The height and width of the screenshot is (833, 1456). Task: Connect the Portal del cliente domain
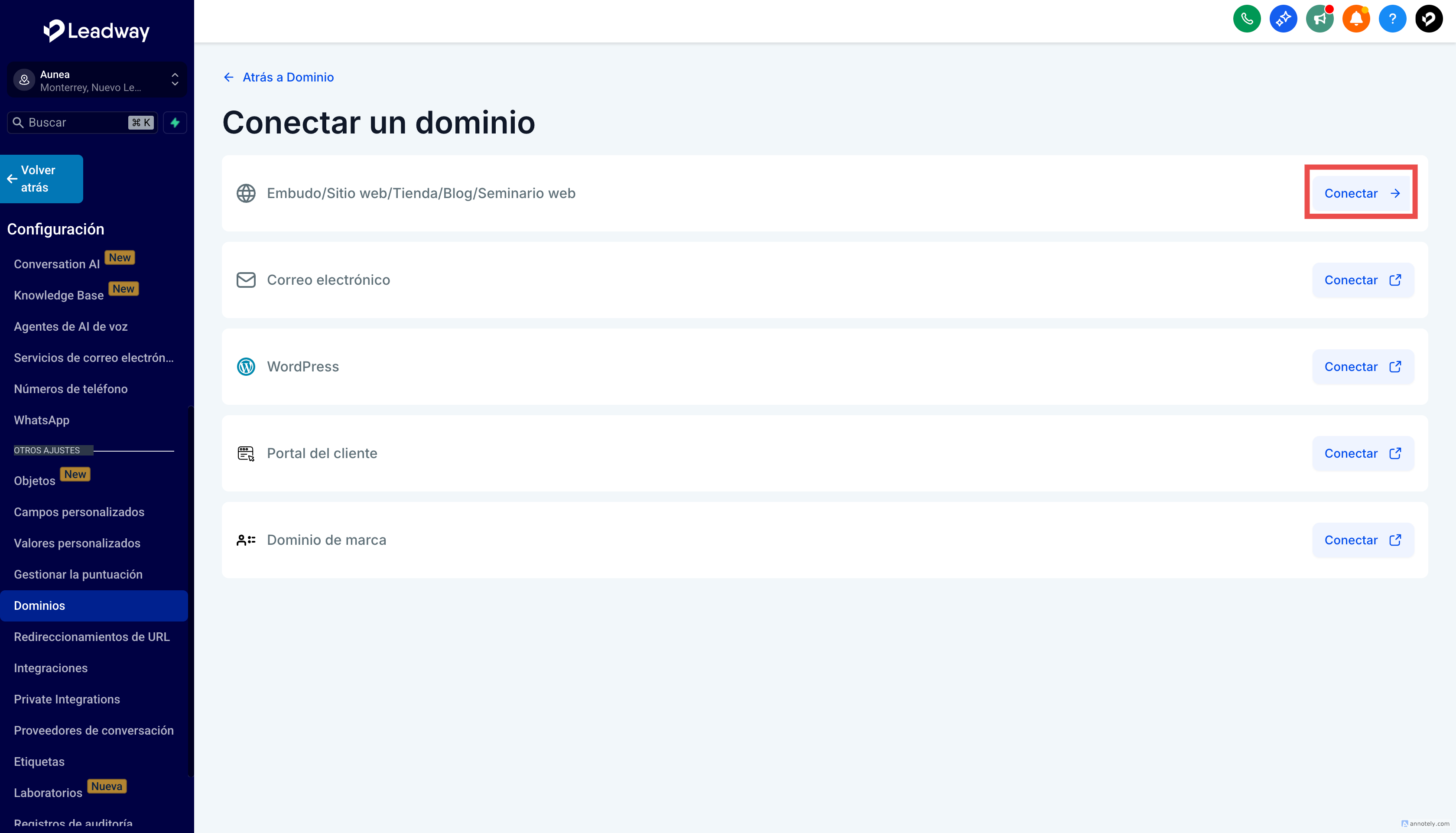(1362, 454)
